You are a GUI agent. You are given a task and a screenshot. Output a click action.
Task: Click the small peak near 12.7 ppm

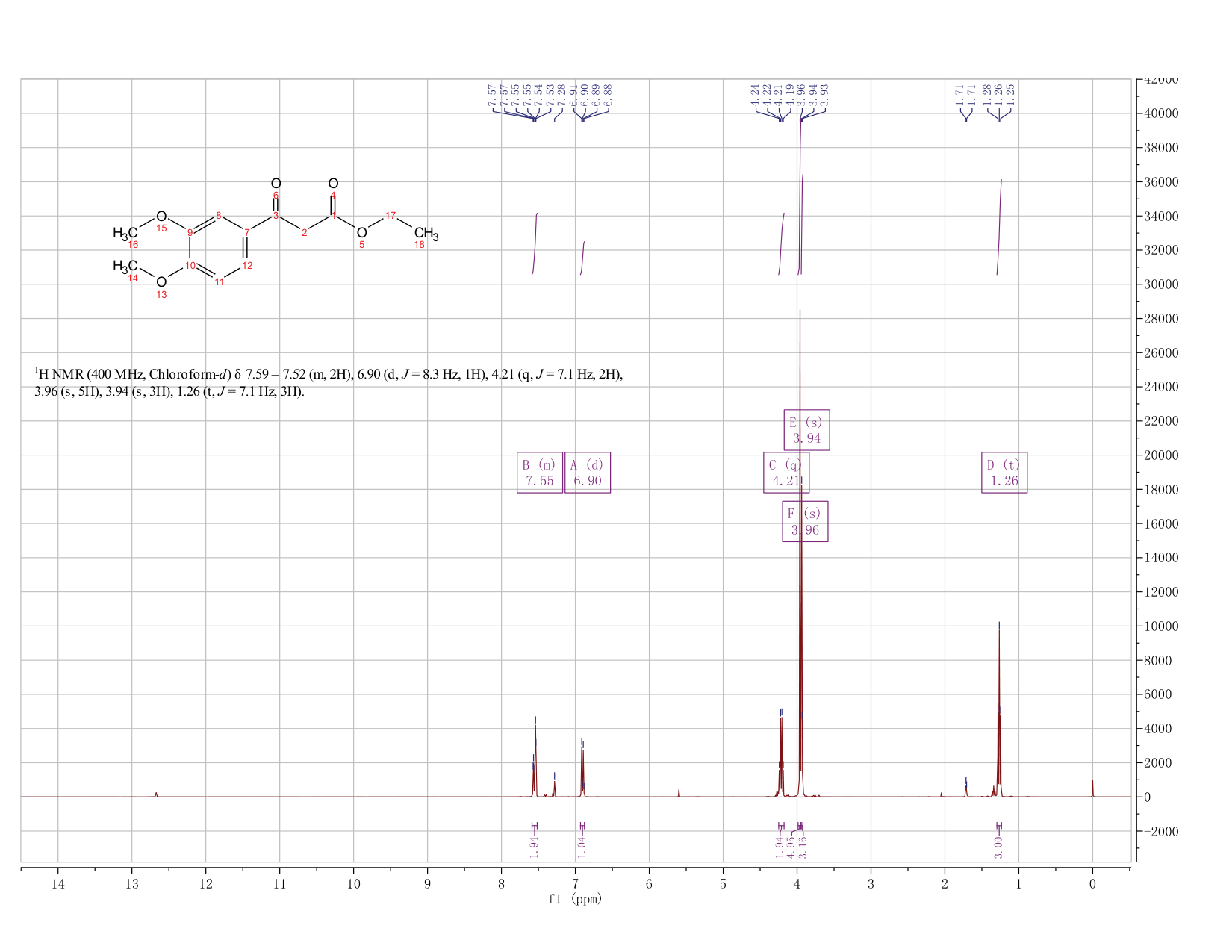click(156, 794)
